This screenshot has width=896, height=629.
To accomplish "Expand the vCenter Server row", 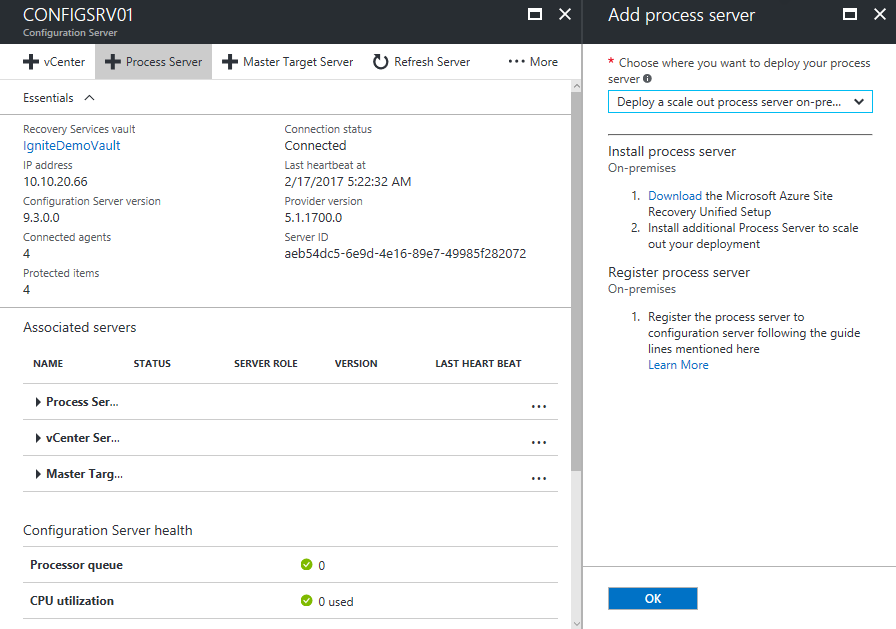I will pos(38,438).
